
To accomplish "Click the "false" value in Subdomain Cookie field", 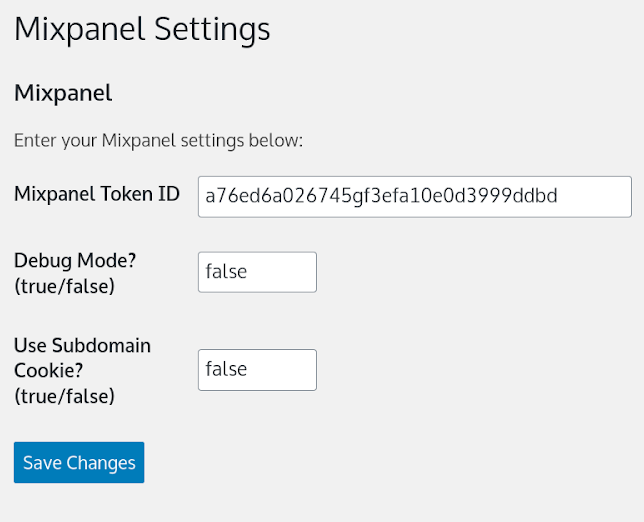I will 226,370.
